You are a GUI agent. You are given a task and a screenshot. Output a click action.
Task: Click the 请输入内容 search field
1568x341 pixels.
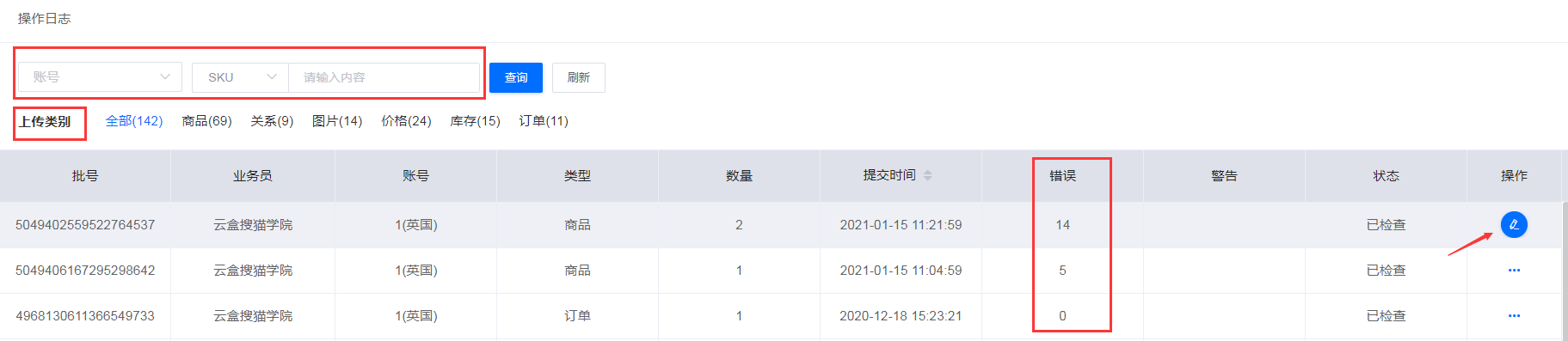click(x=384, y=77)
